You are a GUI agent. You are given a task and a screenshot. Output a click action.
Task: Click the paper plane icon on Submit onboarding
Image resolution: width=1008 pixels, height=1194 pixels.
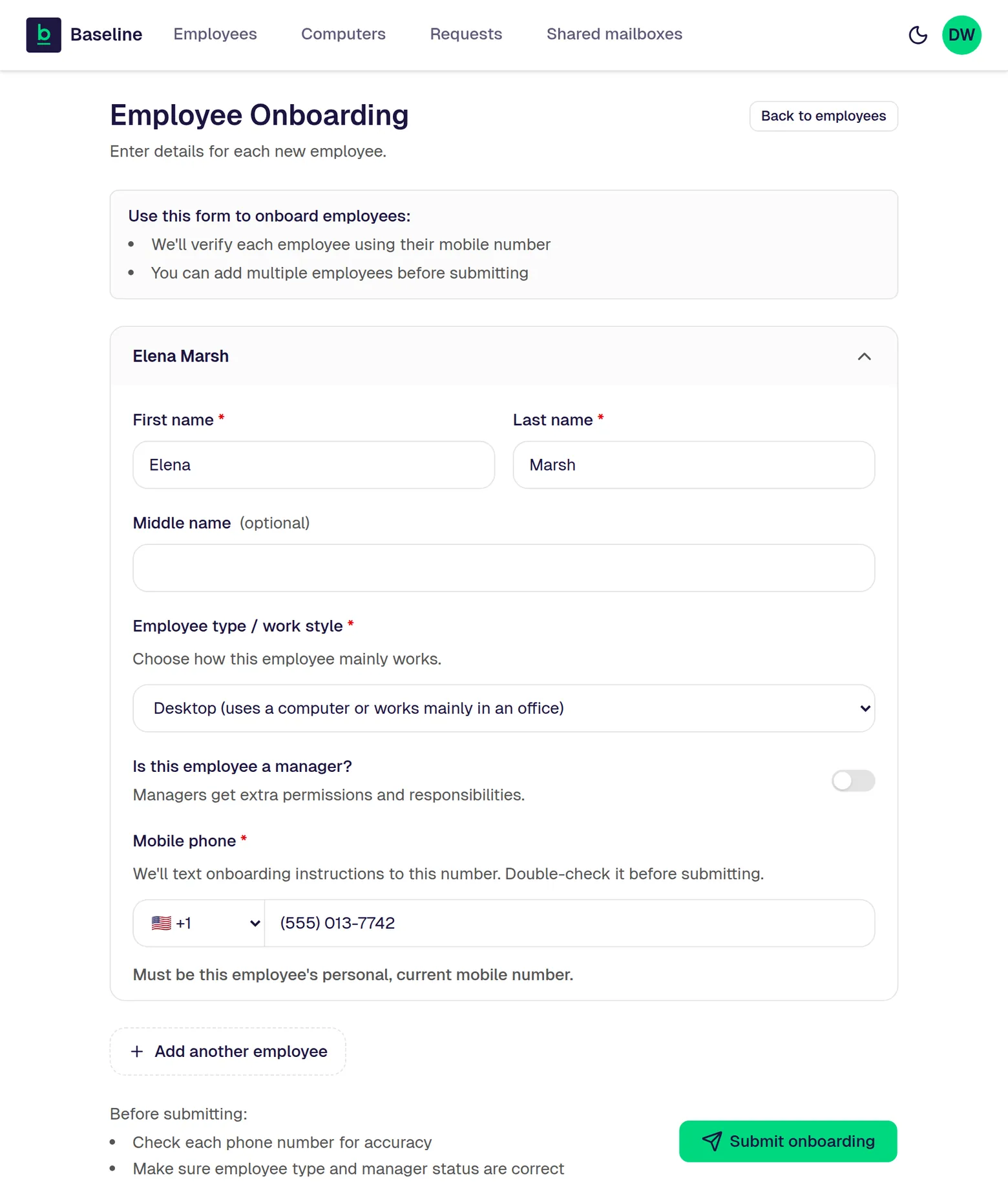(711, 1141)
